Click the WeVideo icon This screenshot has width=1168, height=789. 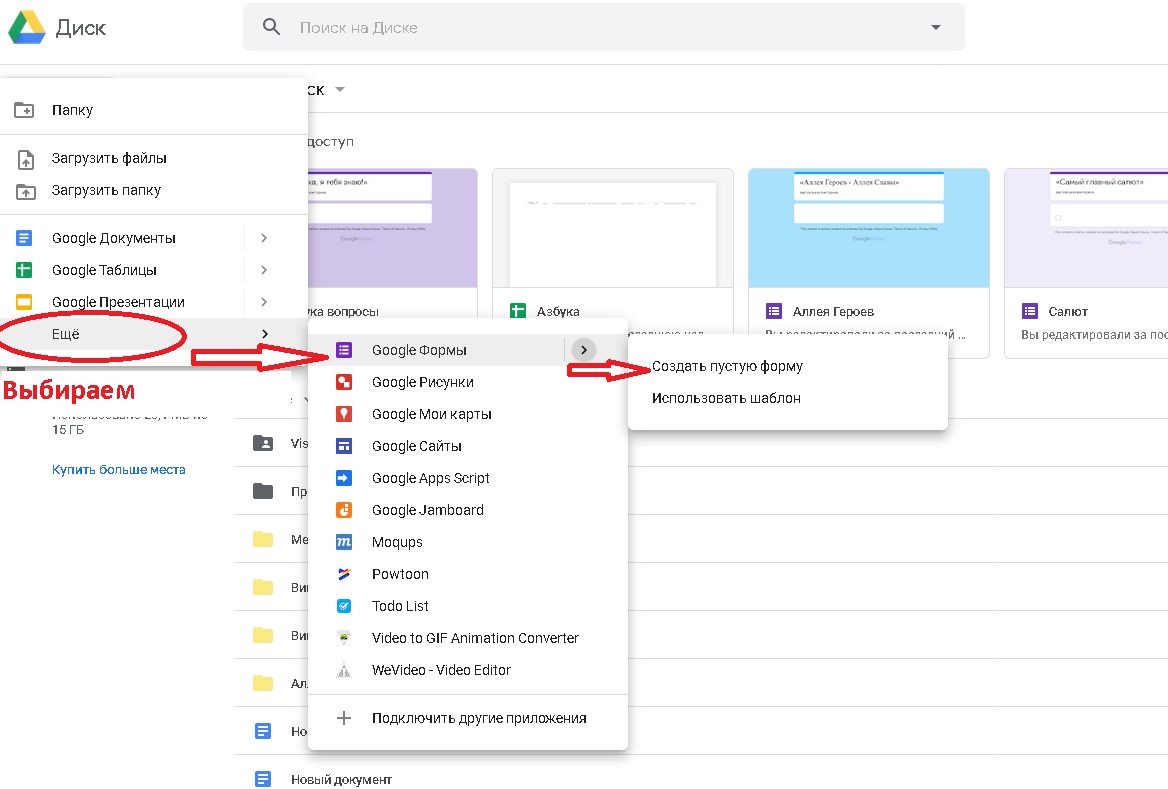[343, 671]
